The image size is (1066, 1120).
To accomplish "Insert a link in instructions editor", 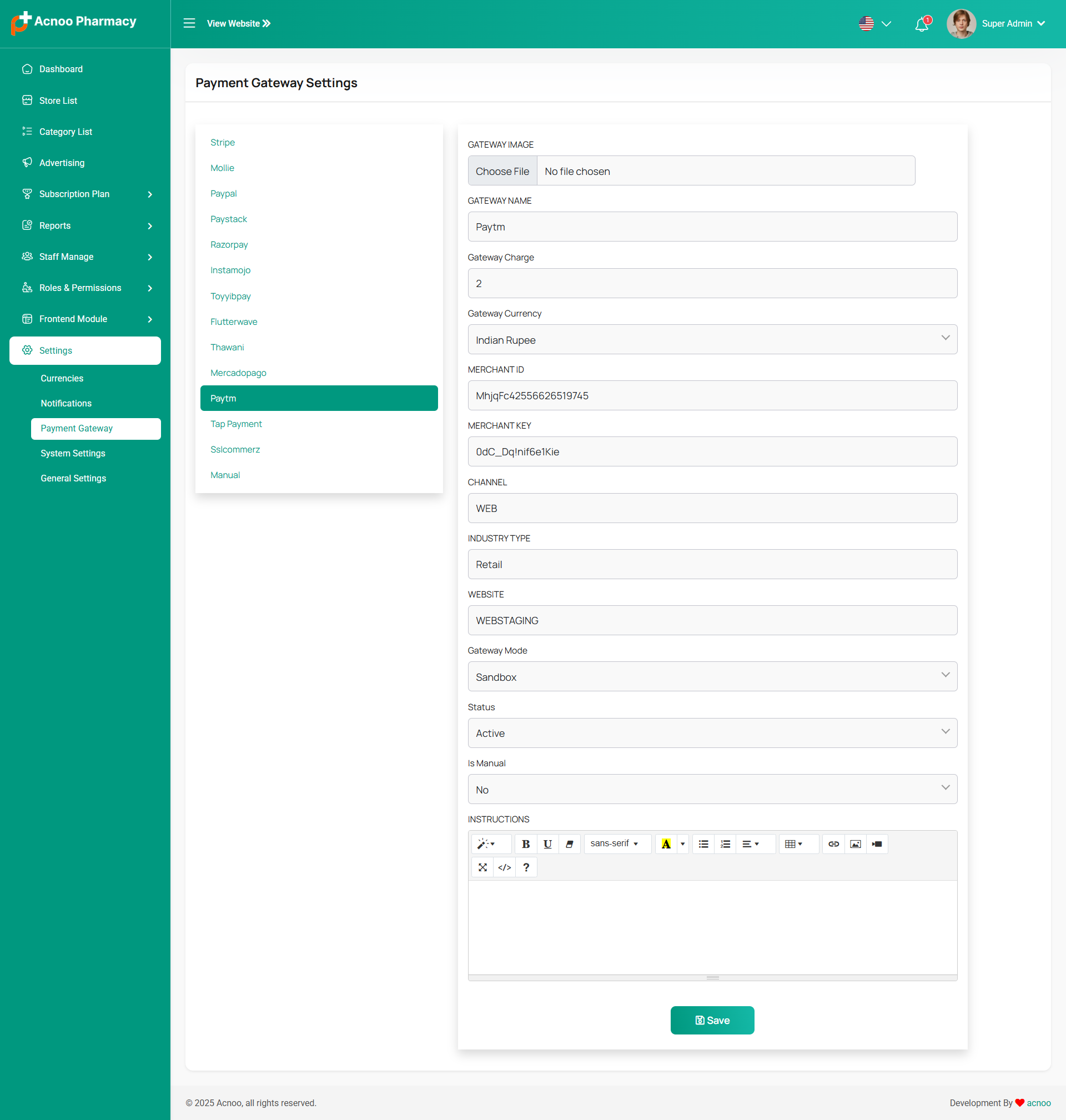I will 833,844.
